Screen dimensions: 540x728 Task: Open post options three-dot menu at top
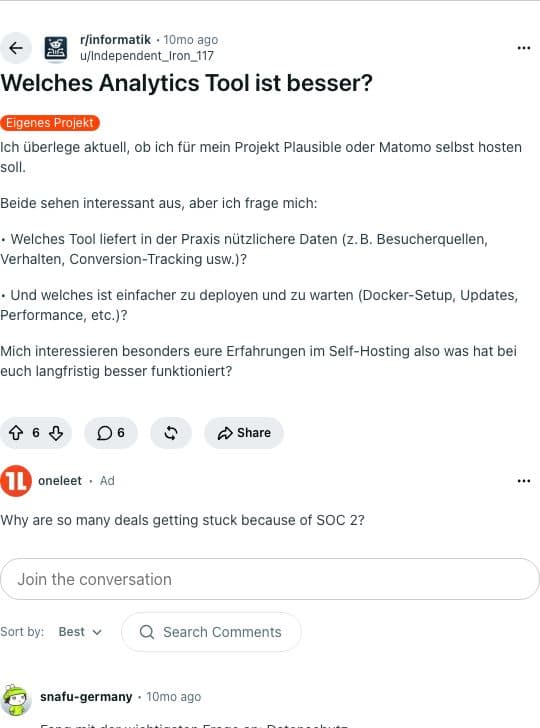[524, 48]
